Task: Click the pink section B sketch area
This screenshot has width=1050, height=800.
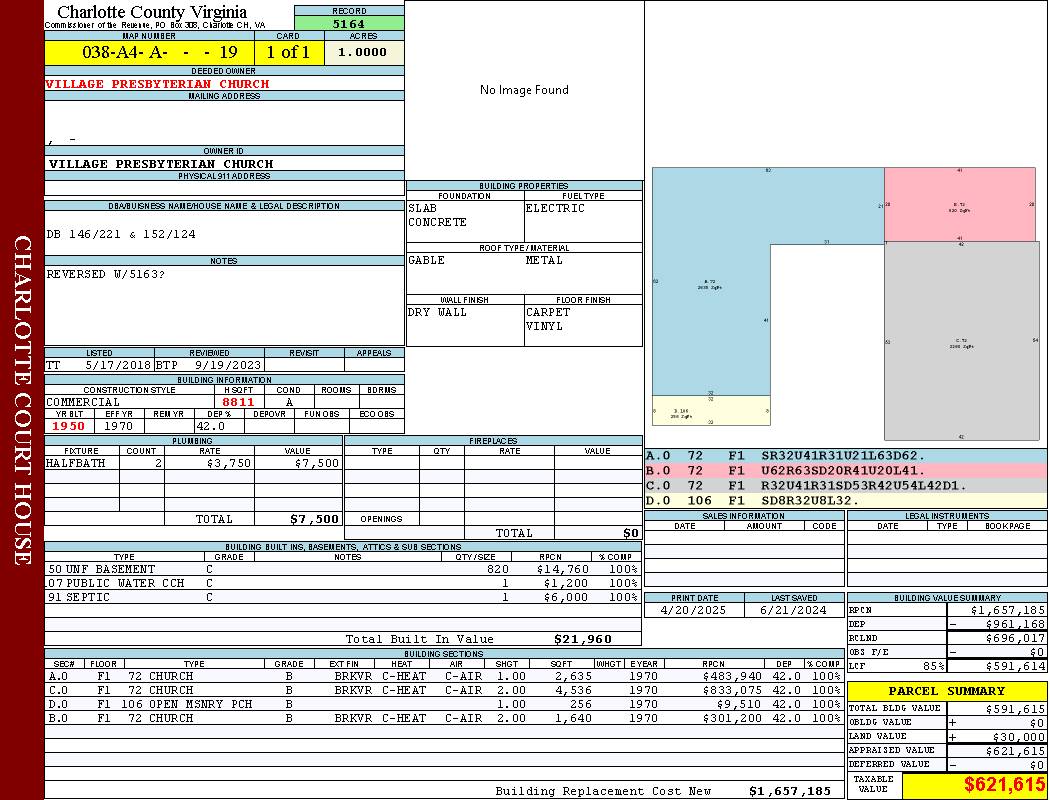Action: point(960,205)
